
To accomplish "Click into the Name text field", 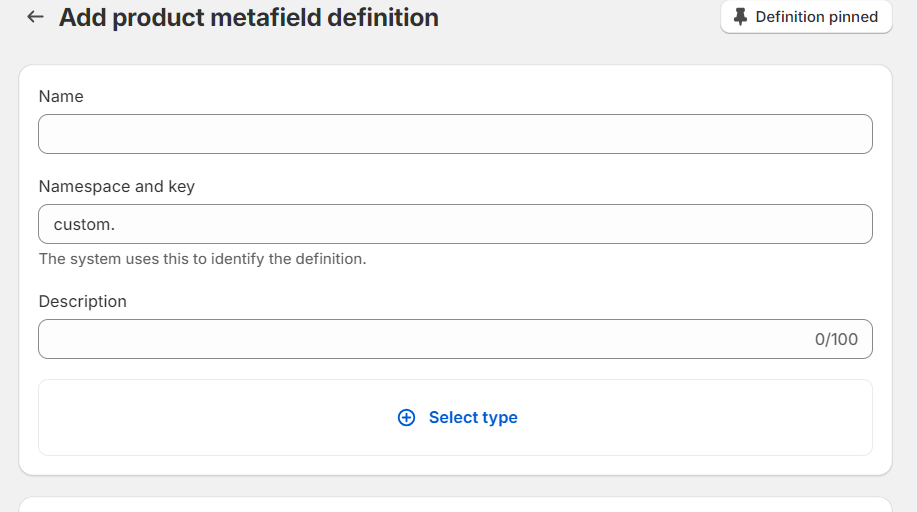I will pyautogui.click(x=455, y=134).
